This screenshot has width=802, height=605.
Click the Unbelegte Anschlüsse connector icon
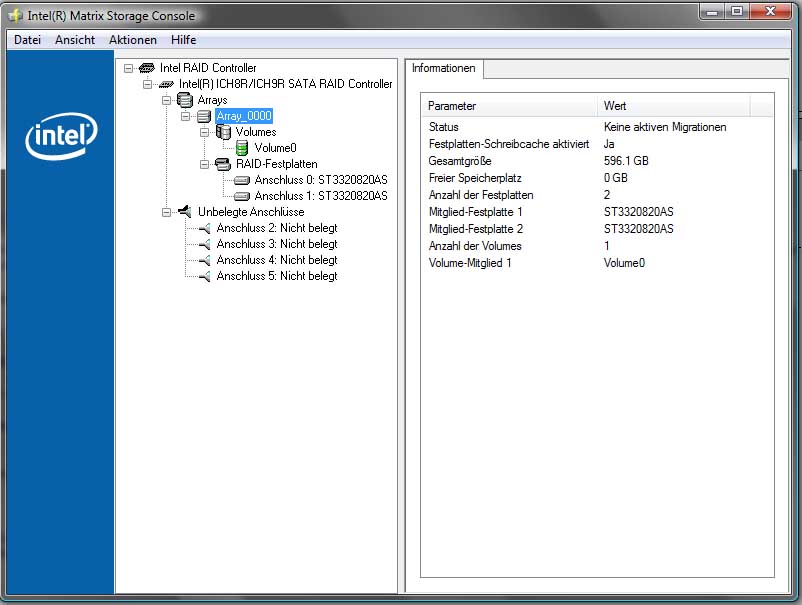coord(185,211)
